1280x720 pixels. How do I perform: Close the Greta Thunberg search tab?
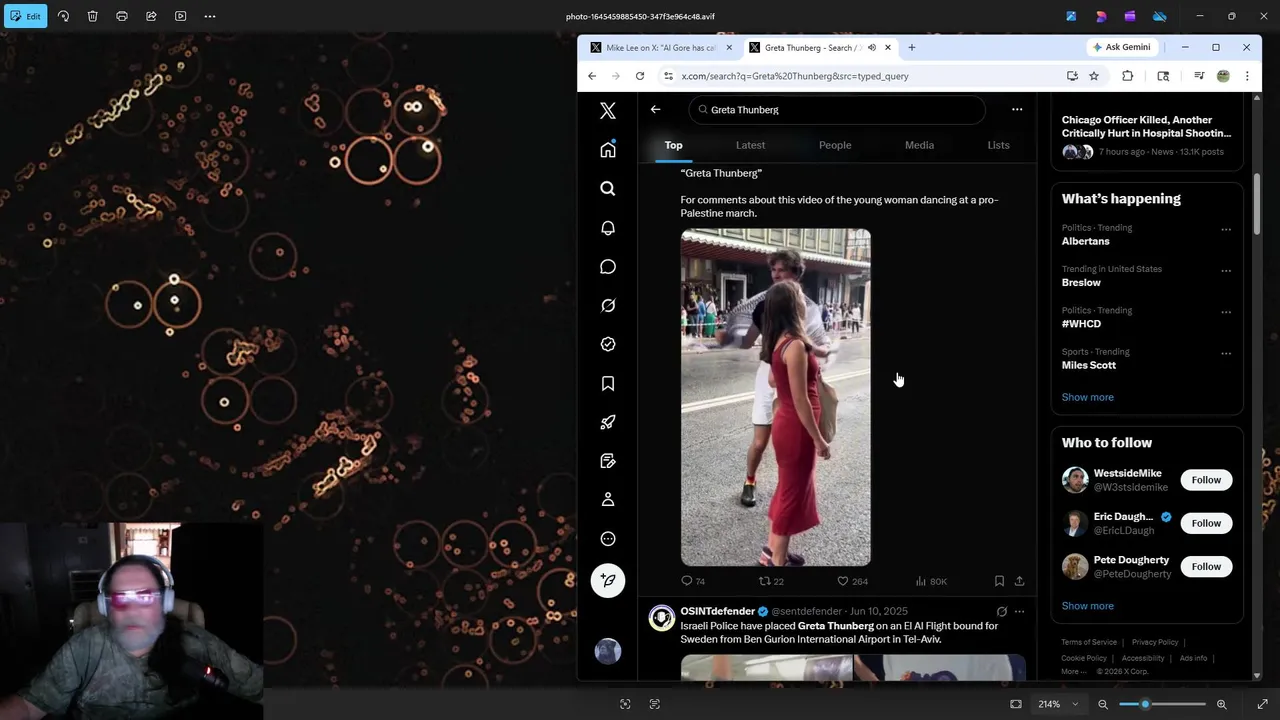[887, 47]
